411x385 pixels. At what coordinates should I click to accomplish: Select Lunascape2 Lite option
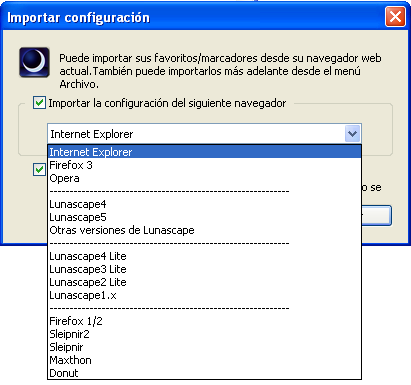point(204,282)
